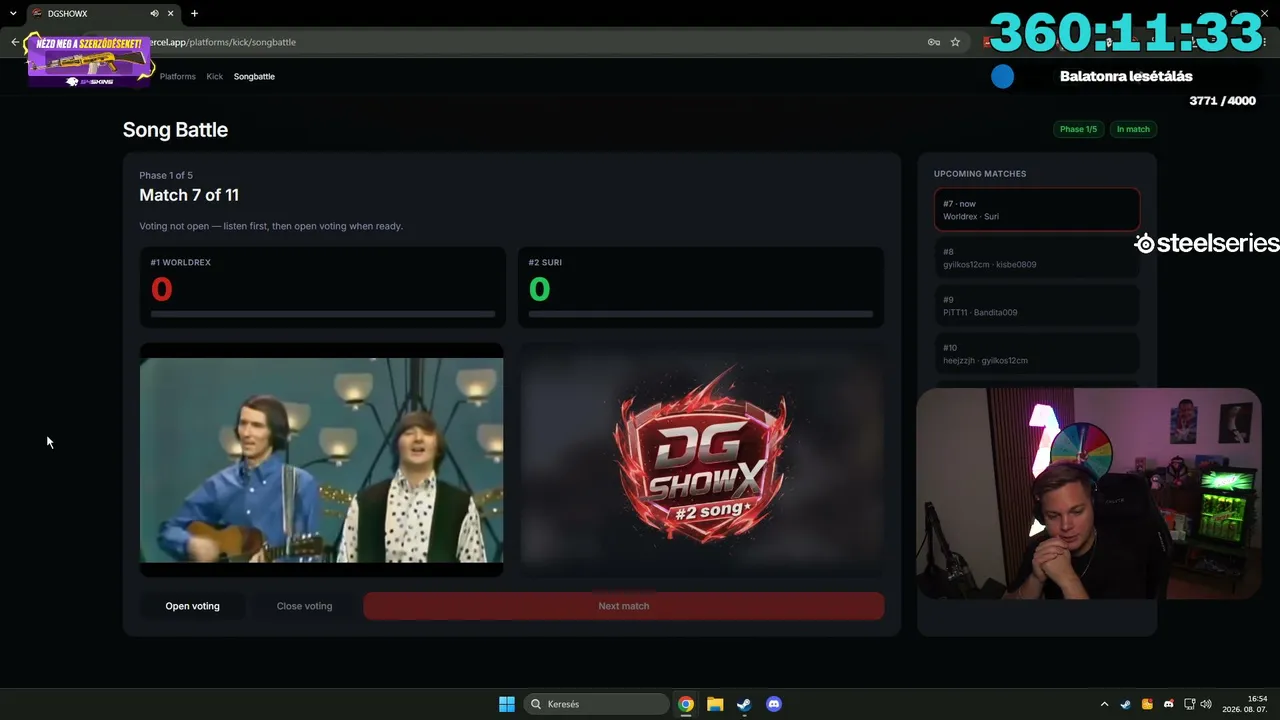1280x720 pixels.
Task: Click the Open voting button
Action: [192, 606]
